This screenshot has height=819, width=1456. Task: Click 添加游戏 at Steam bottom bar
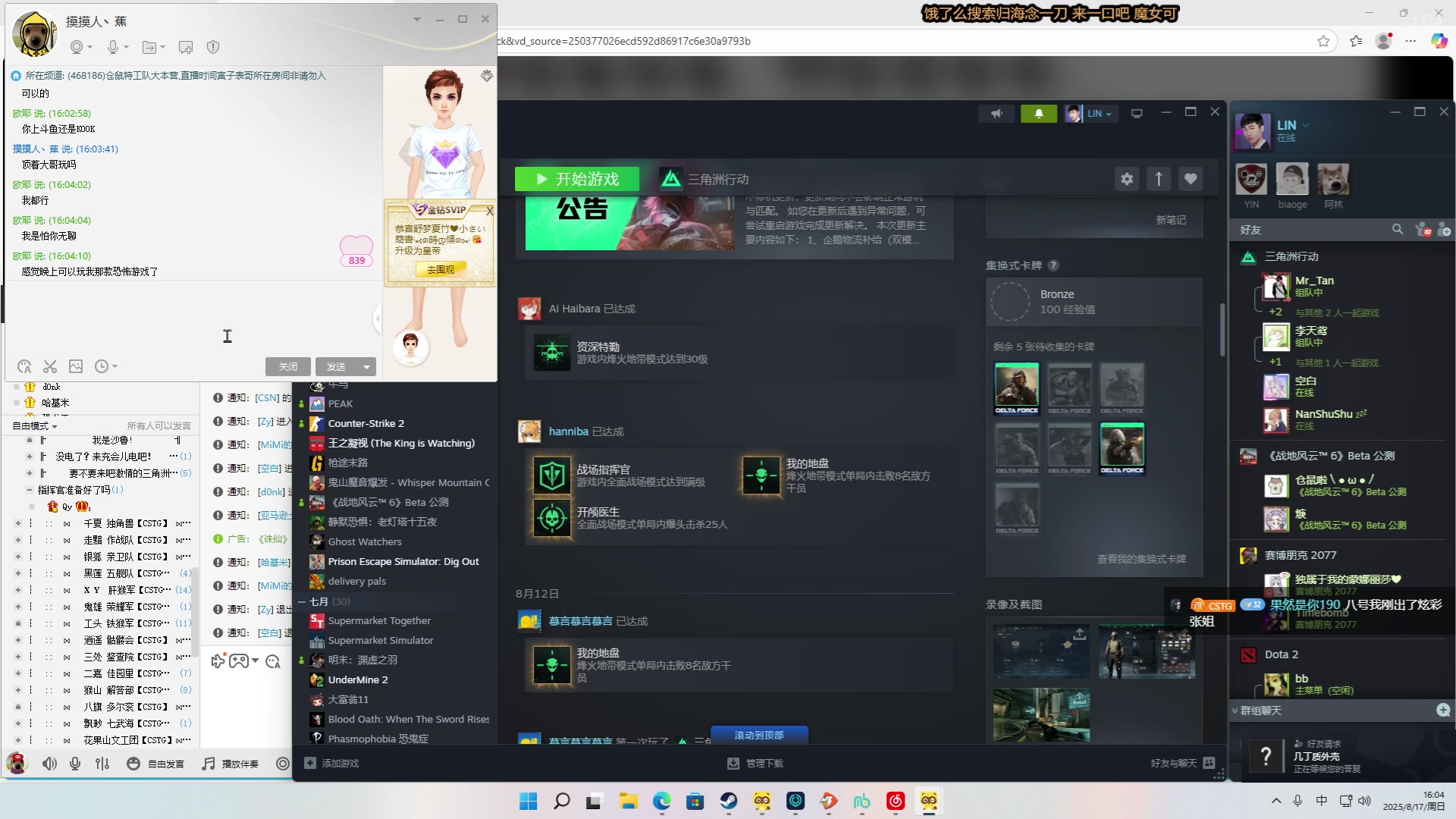pyautogui.click(x=331, y=764)
